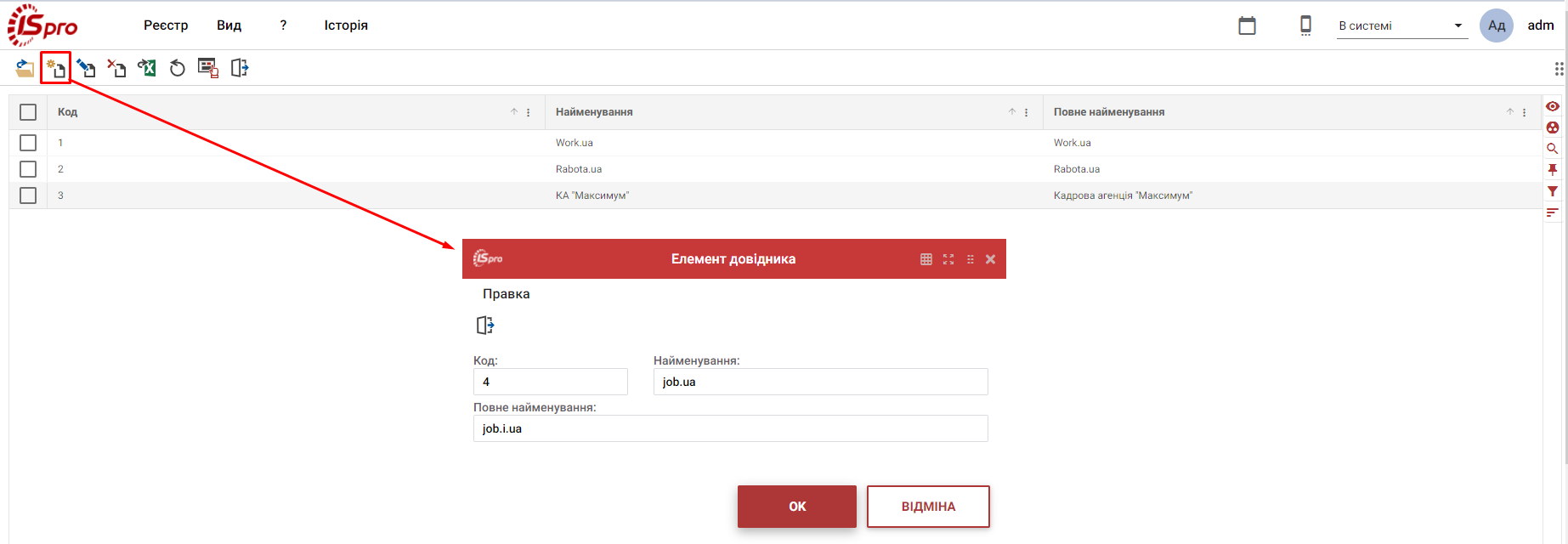Viewport: 1568px width, 544px height.
Task: Click the ВІДМІНА button
Action: 928,507
